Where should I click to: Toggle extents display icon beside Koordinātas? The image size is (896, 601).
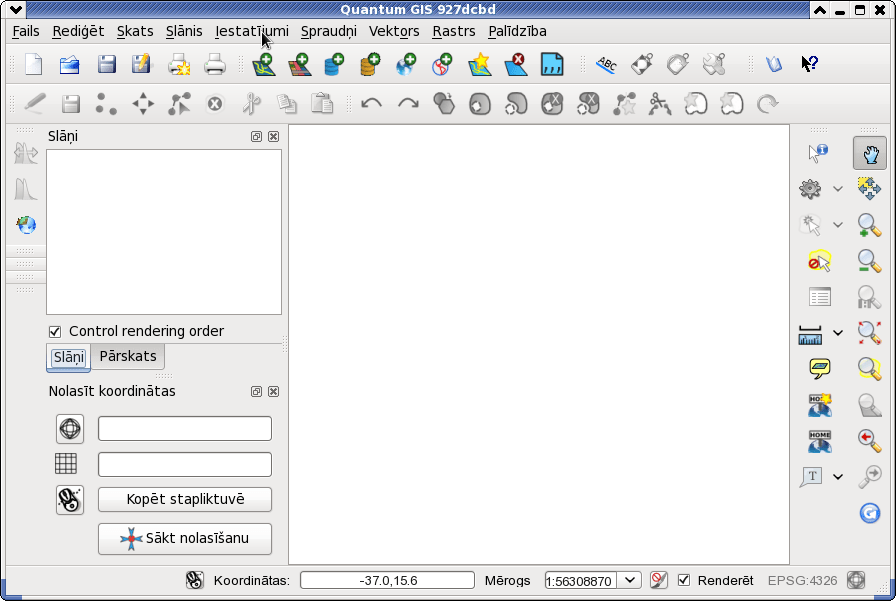[194, 580]
